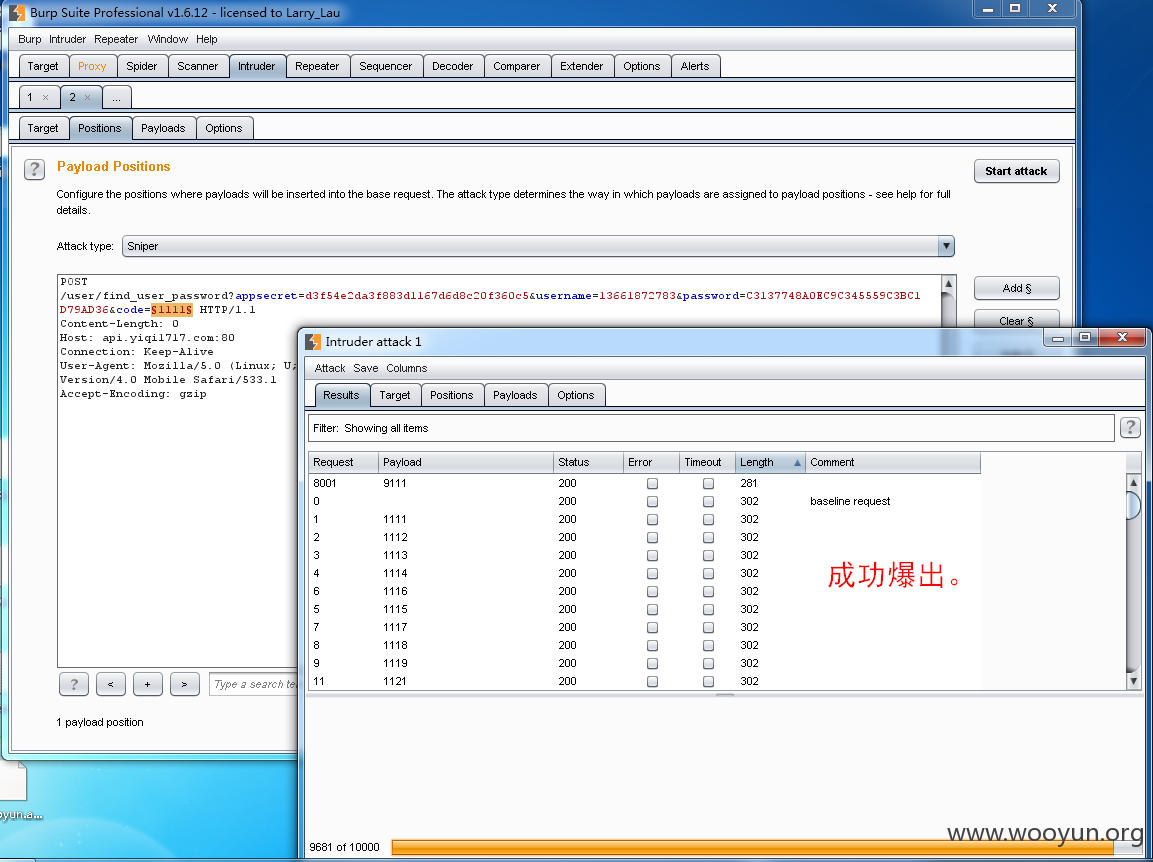The width and height of the screenshot is (1153, 862).
Task: Open the Alerts tab
Action: [x=695, y=66]
